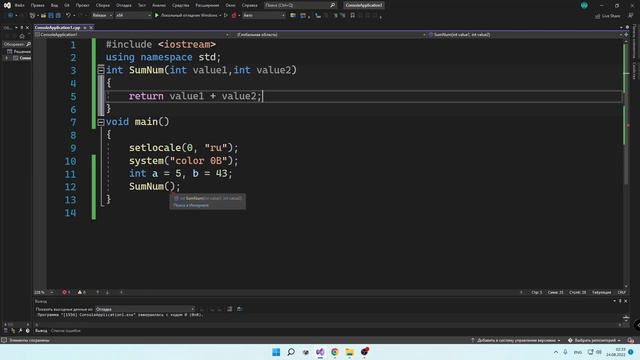
Task: Open the Отладка menu
Action: coord(124,5)
